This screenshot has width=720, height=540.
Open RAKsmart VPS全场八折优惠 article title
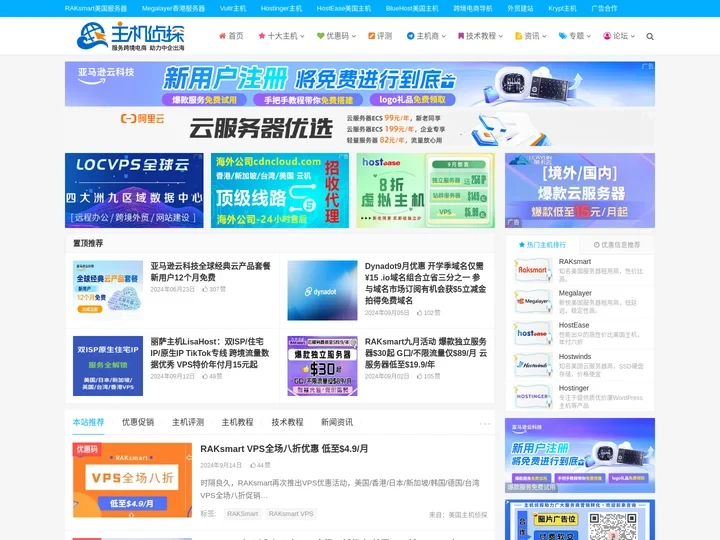(284, 449)
